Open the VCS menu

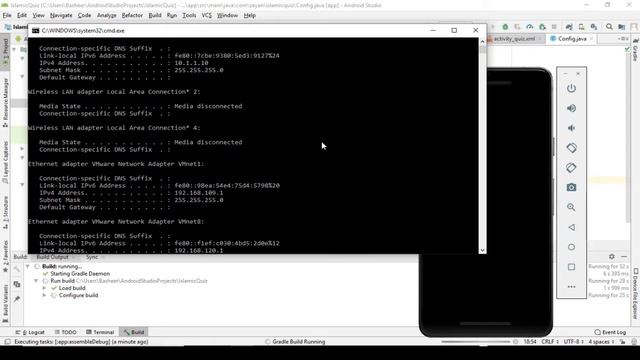(207, 16)
